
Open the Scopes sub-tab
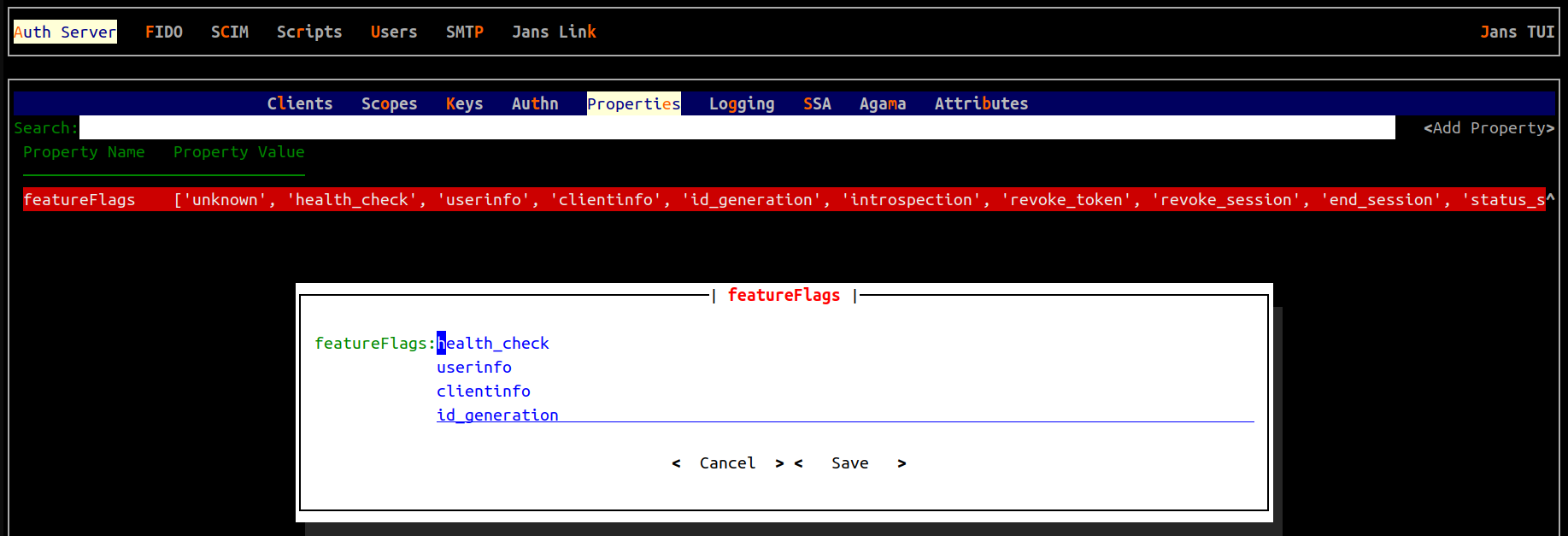[389, 104]
